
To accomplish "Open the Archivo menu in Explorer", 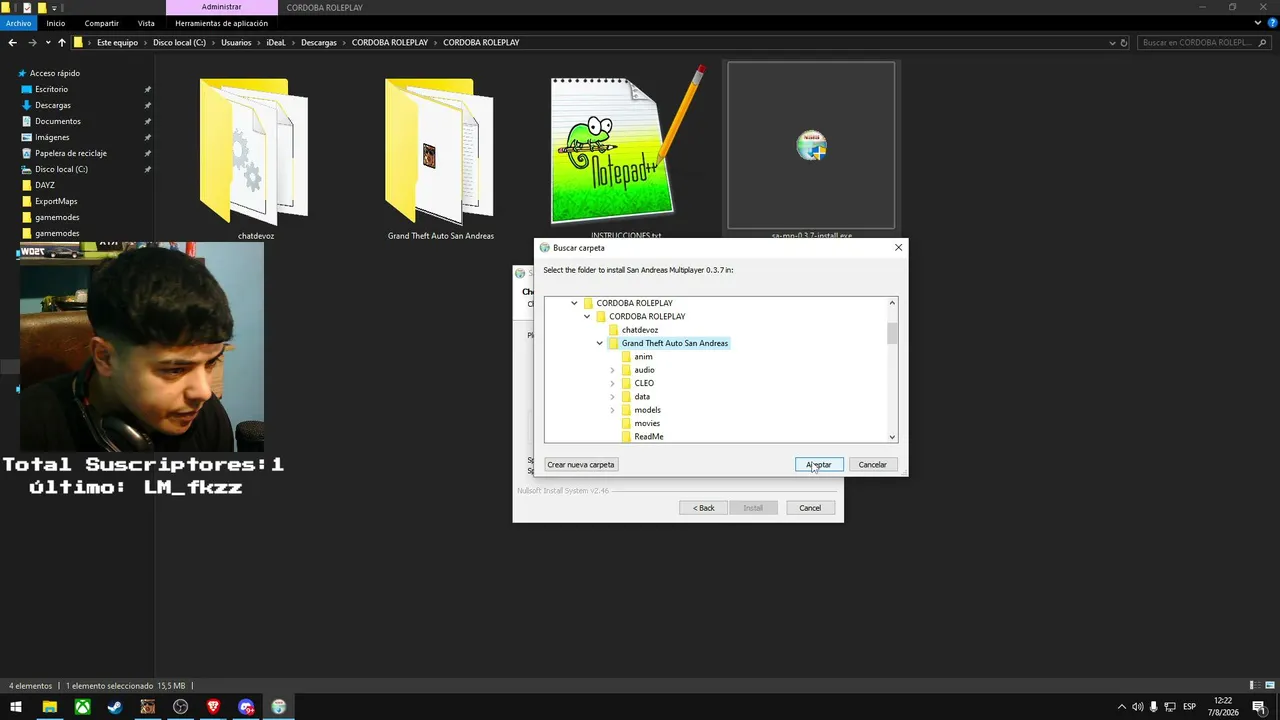I will (19, 23).
